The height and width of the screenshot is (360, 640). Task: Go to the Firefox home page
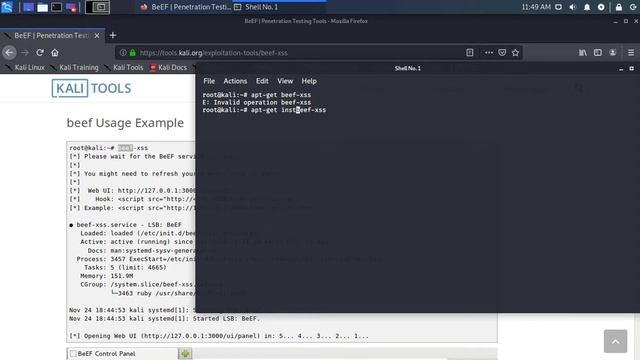55,53
